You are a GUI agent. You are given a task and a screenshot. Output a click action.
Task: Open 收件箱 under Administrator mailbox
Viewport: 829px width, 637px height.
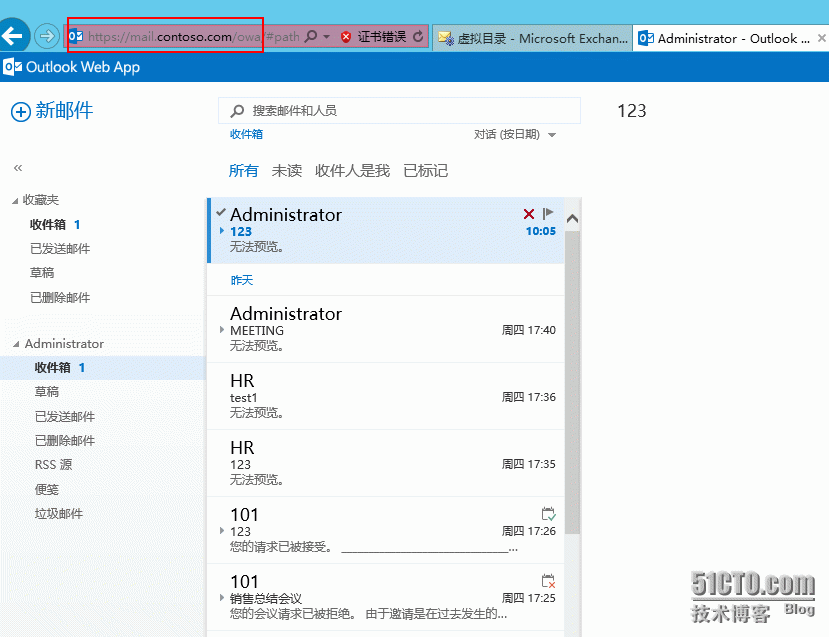coord(103,367)
